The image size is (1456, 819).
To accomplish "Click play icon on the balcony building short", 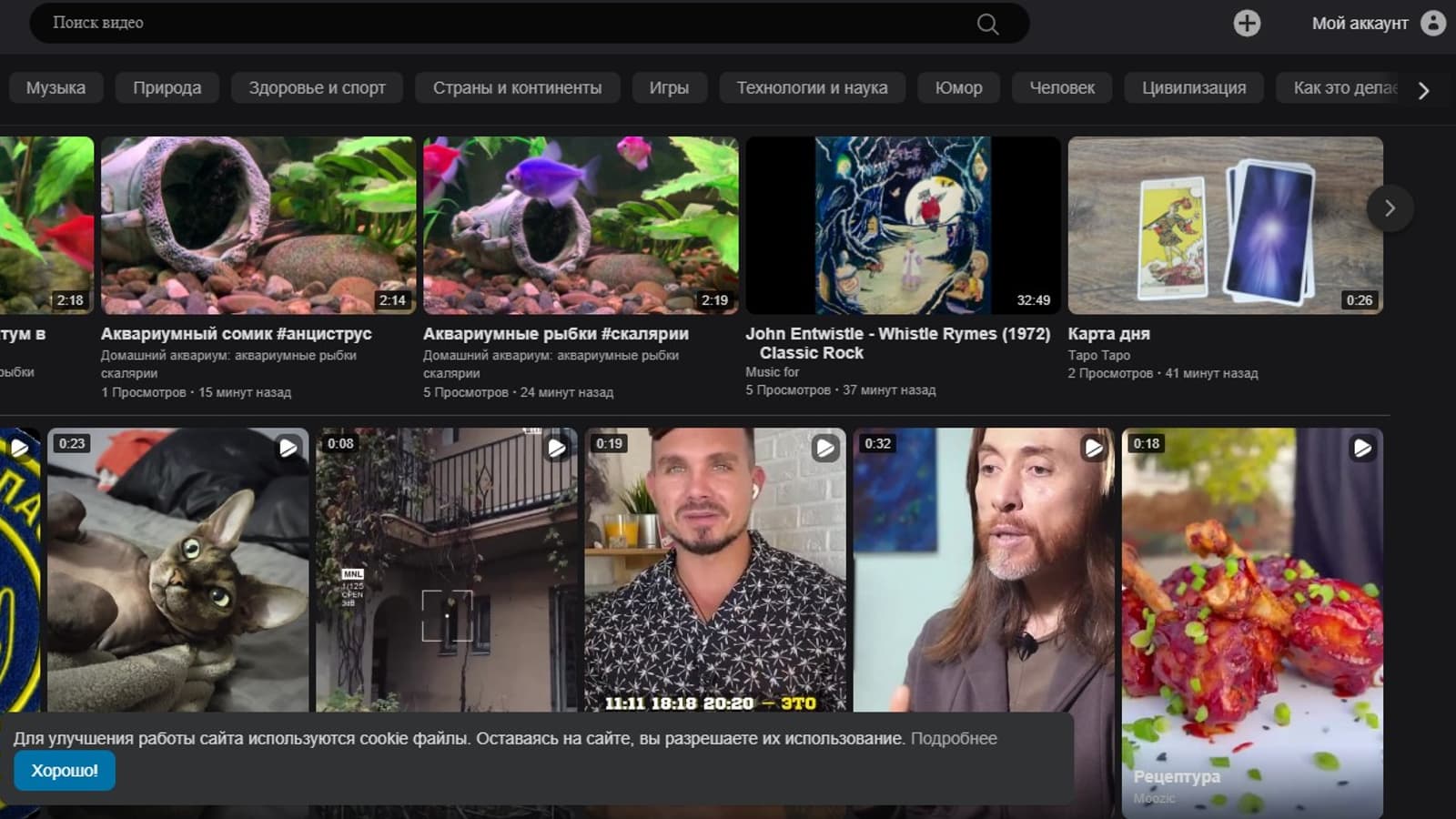I will pos(556,447).
